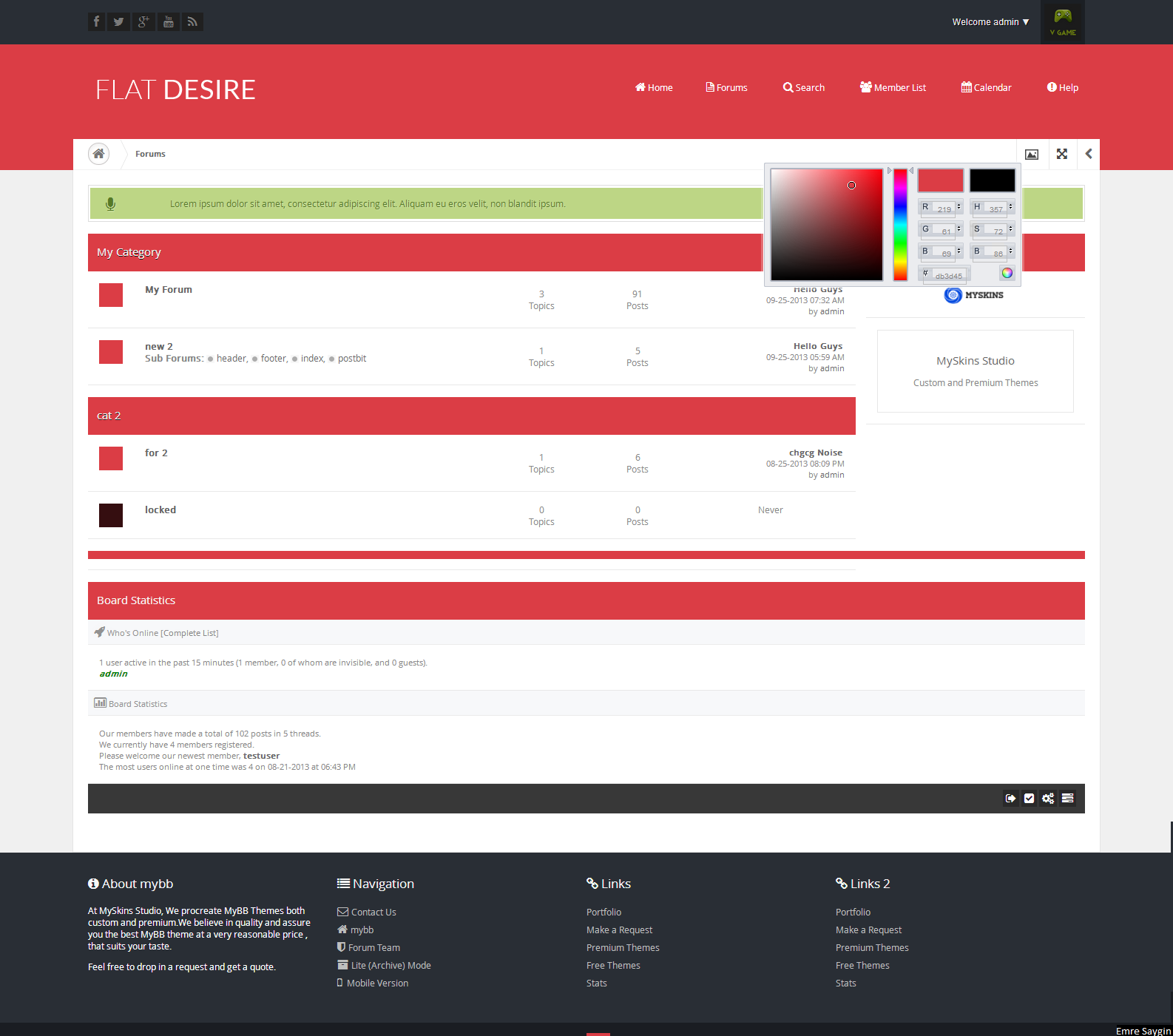1173x1036 pixels.
Task: Click the hex color input field
Action: pos(949,275)
